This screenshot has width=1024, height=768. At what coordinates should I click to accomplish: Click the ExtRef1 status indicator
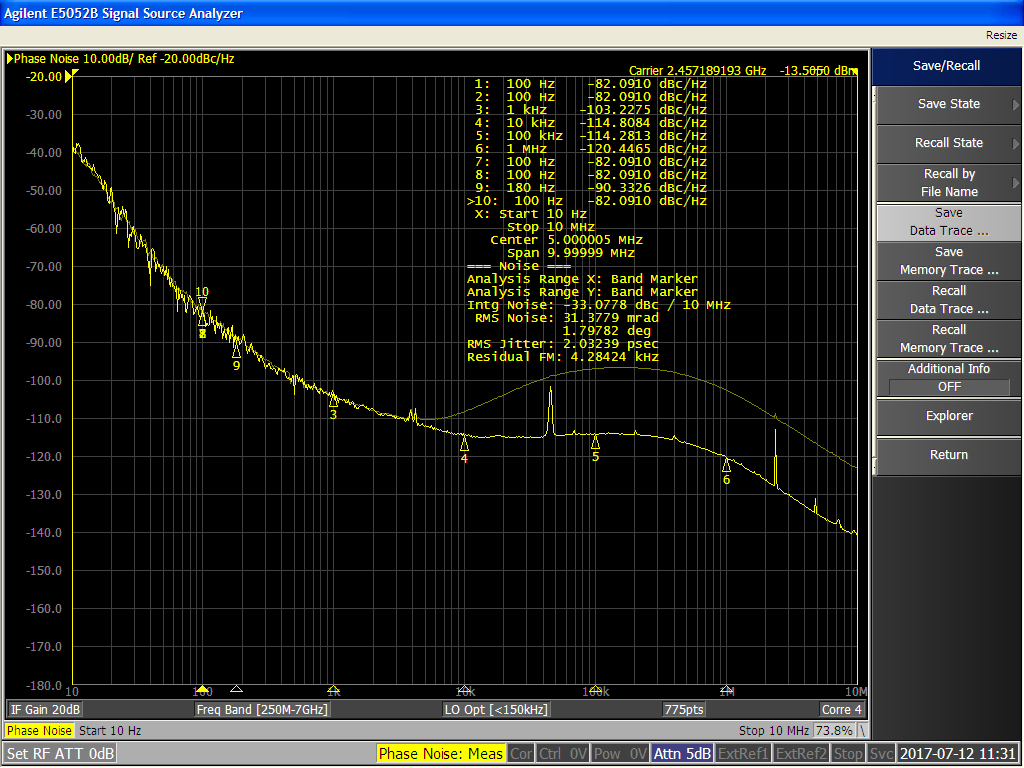click(x=743, y=754)
